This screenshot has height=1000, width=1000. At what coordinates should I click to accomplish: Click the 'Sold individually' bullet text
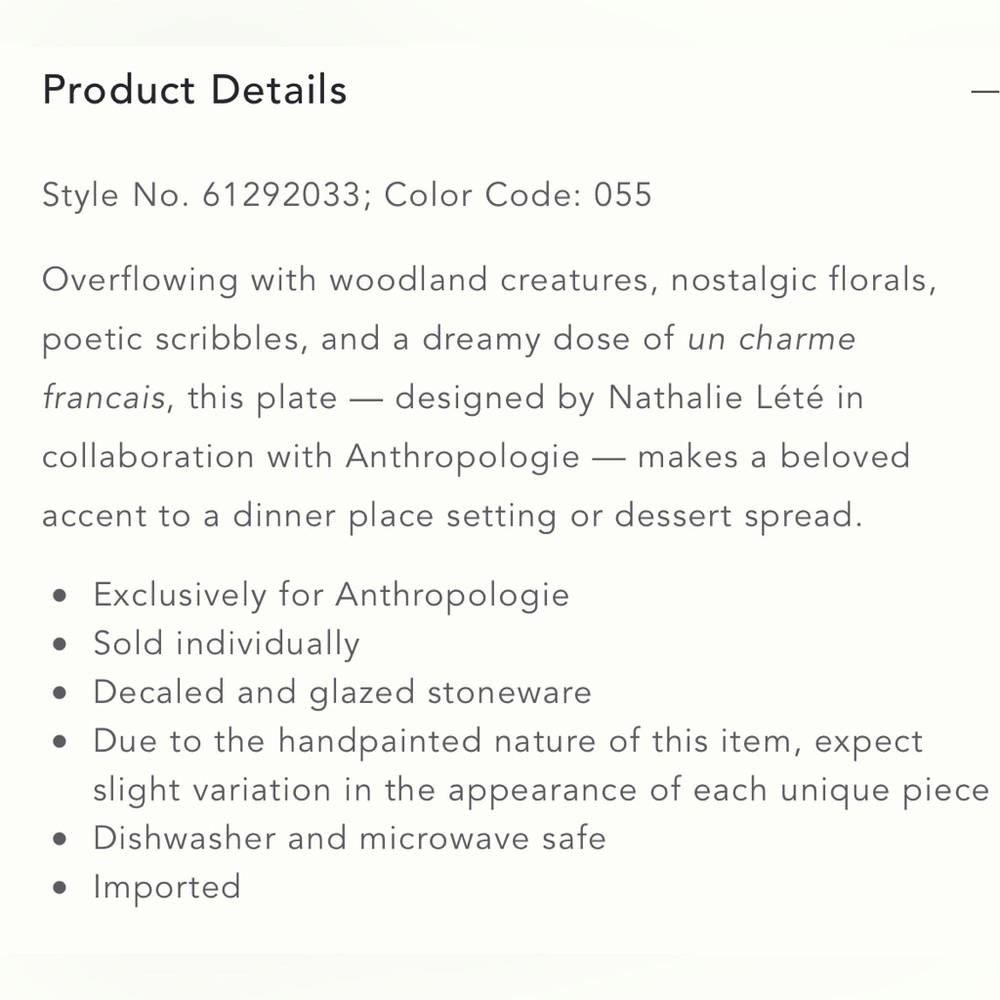(x=226, y=643)
